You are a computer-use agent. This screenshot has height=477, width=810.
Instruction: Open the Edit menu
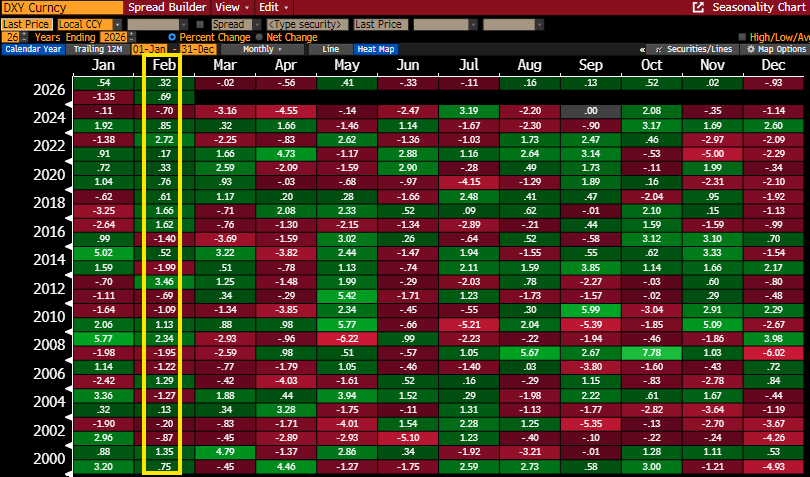tap(270, 7)
